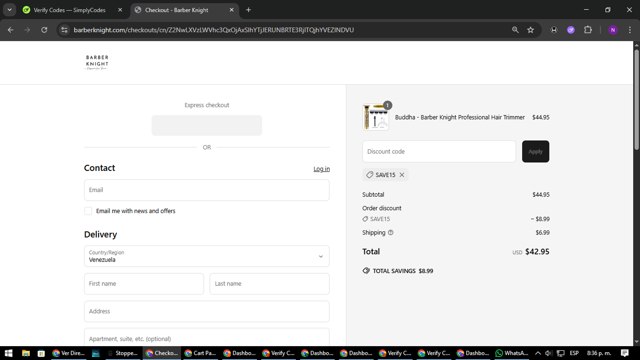Click the Total Savings tag icon
This screenshot has height=360, width=640.
[366, 271]
